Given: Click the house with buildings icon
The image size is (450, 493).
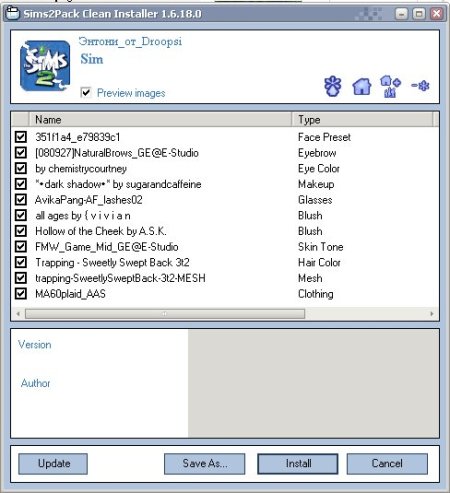Looking at the screenshot, I should (390, 86).
